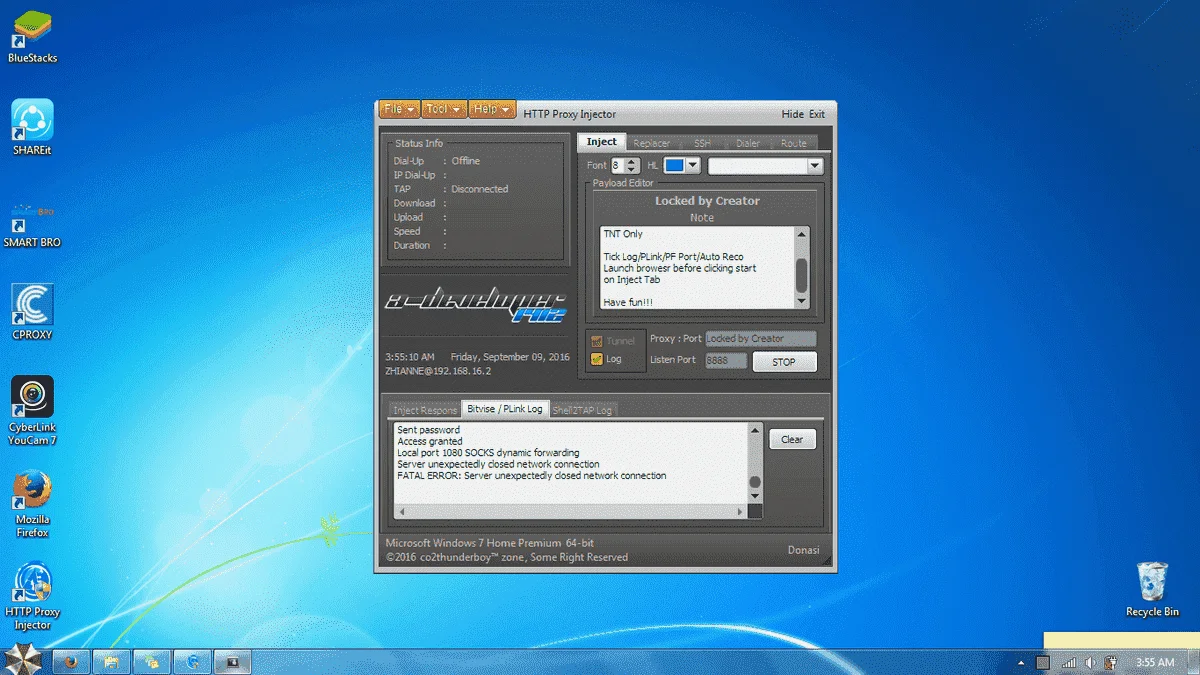Switch to the Route tab
The image size is (1200, 675).
pos(794,143)
